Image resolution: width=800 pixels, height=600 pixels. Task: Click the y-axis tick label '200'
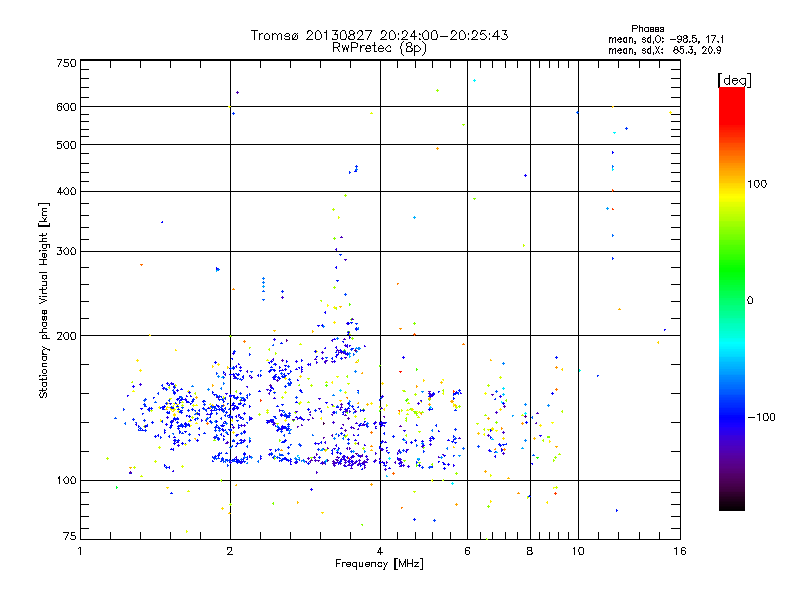click(66, 336)
